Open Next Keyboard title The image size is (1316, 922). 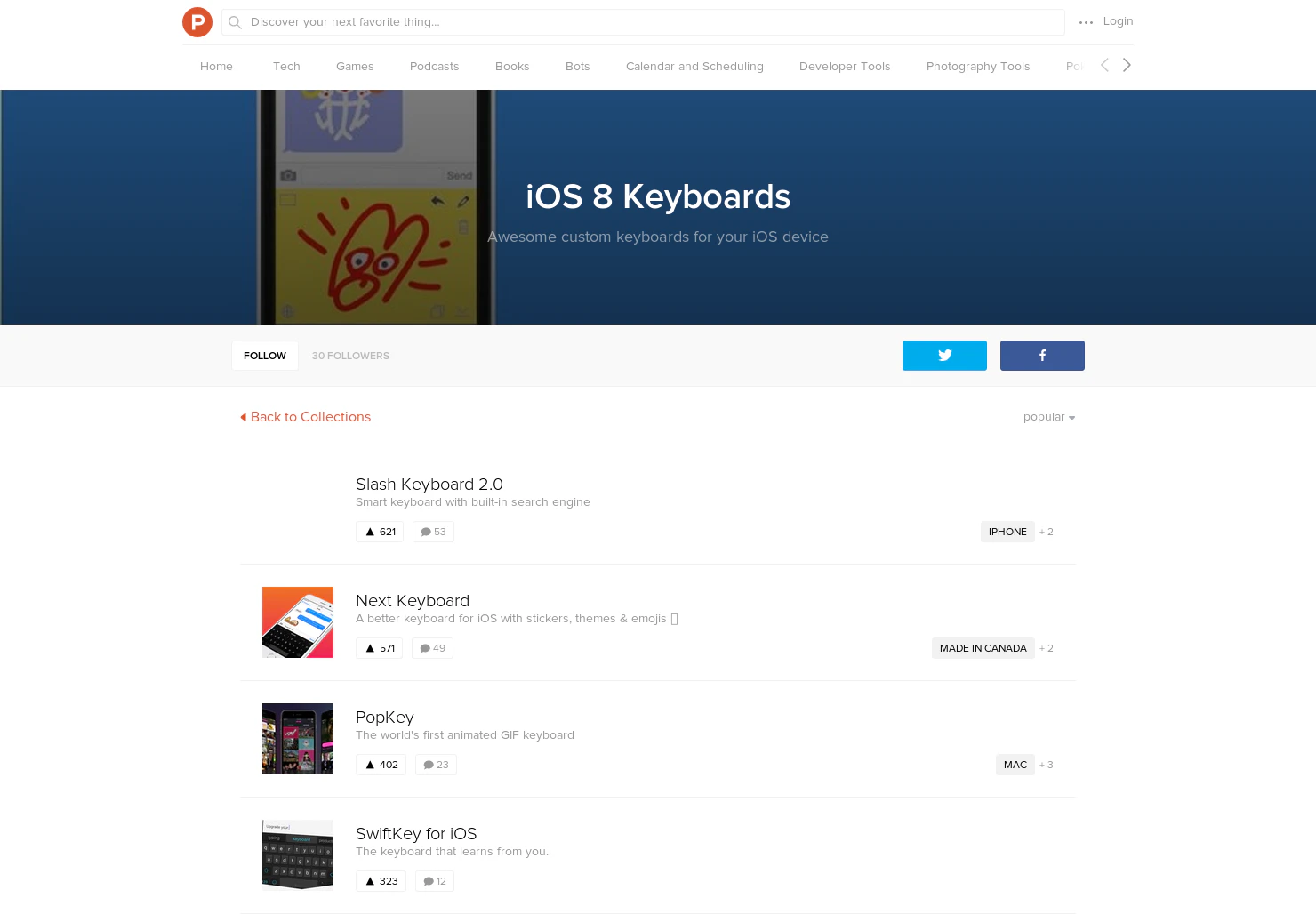point(413,601)
